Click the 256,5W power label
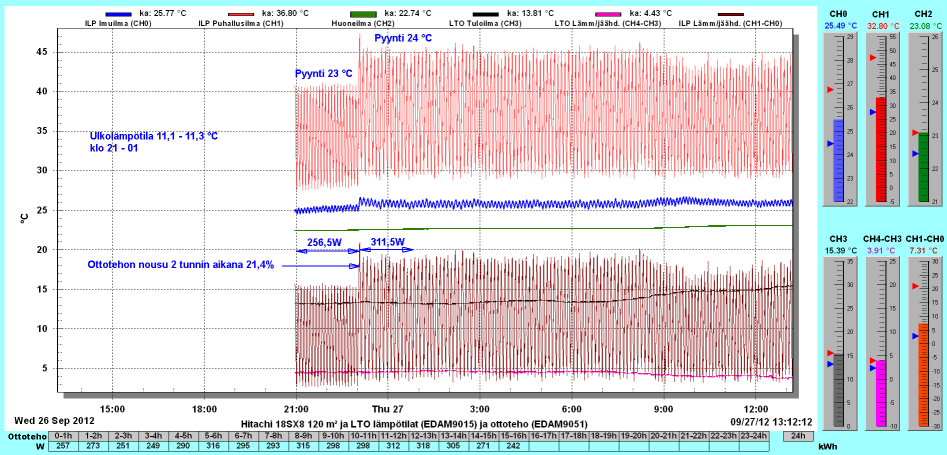947x455 pixels. (x=326, y=242)
